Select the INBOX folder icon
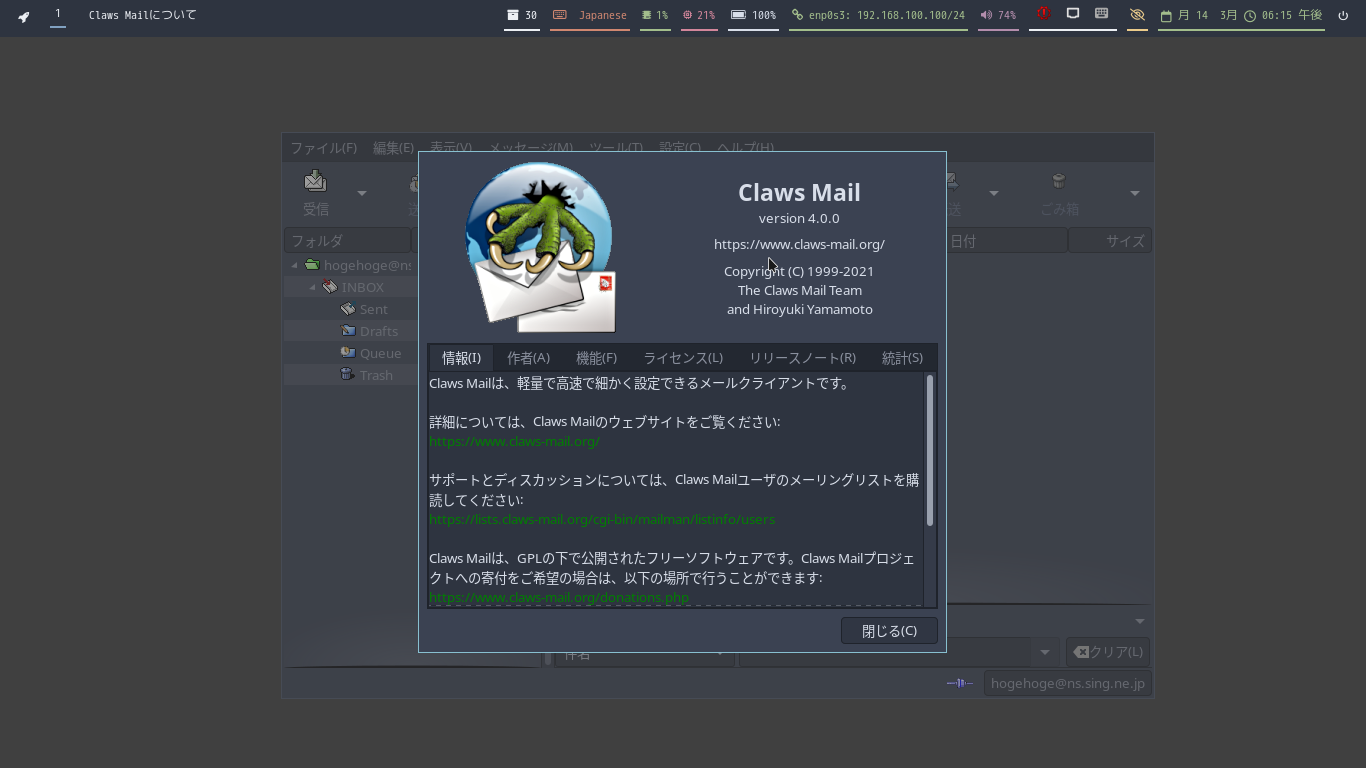The height and width of the screenshot is (768, 1366). tap(330, 287)
